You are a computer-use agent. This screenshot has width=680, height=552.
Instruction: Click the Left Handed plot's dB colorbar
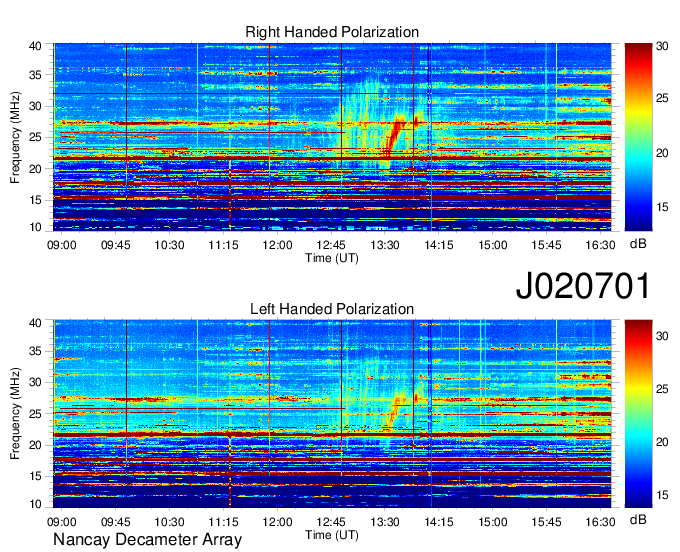(638, 414)
